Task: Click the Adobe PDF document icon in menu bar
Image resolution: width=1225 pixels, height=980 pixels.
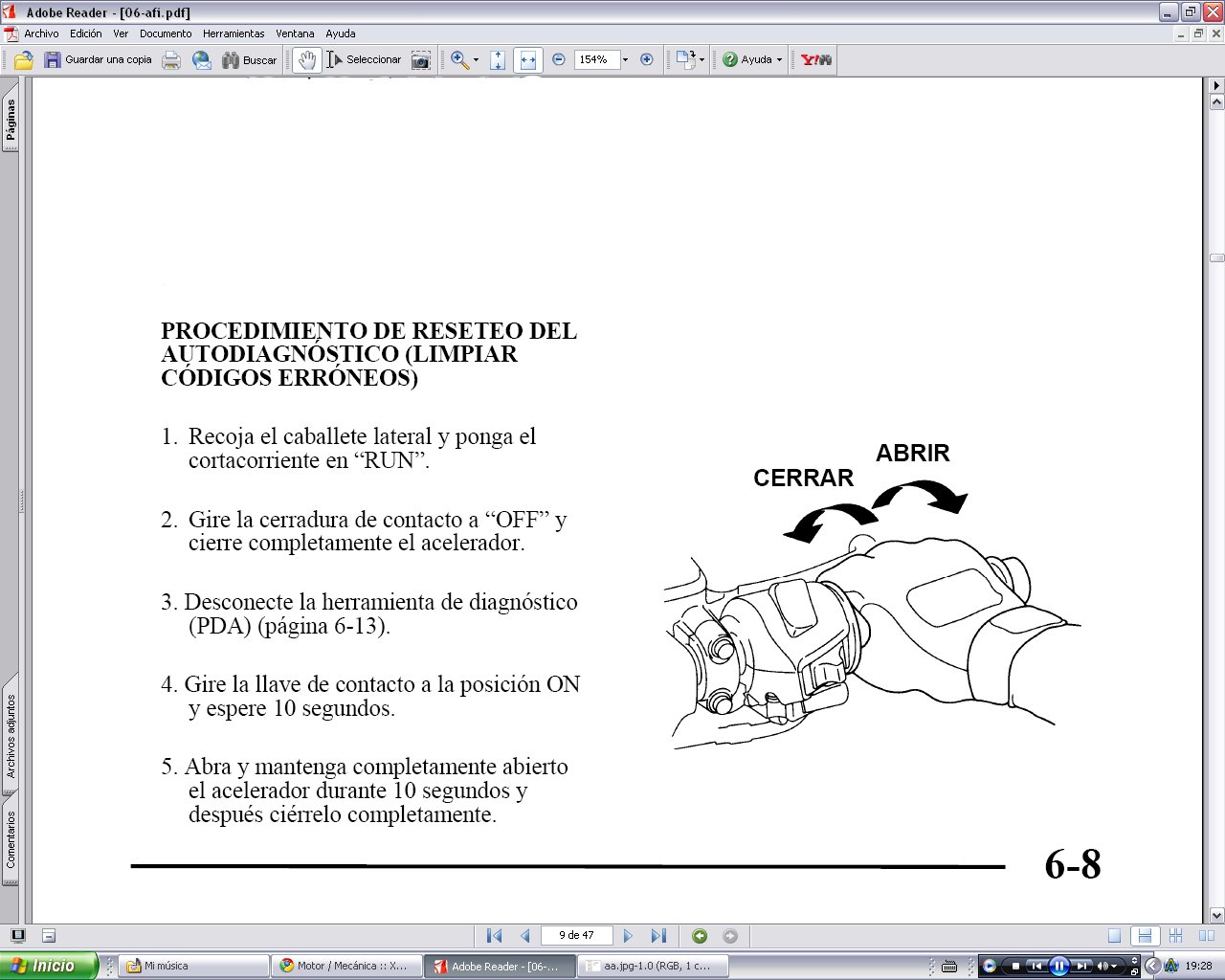Action: coord(11,33)
